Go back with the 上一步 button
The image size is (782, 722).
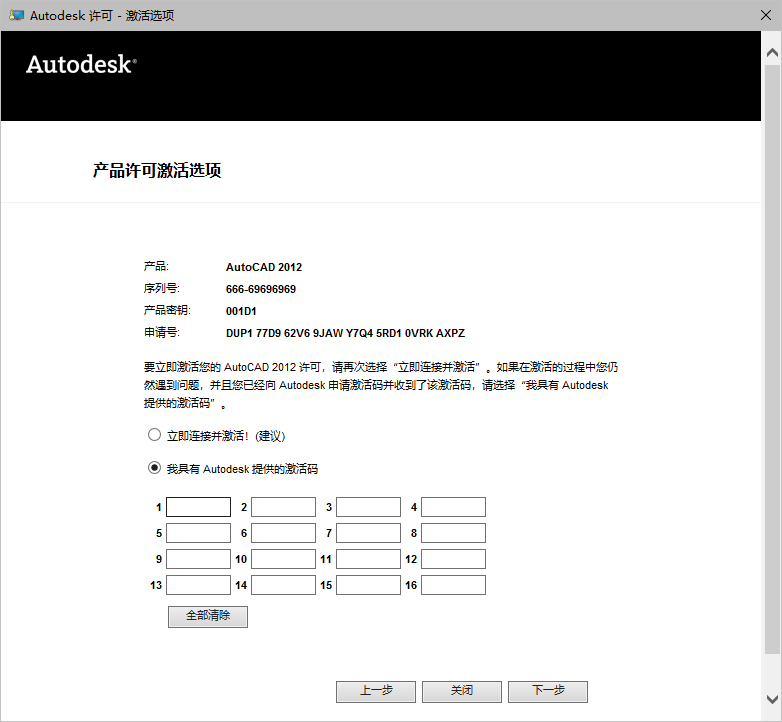point(376,692)
